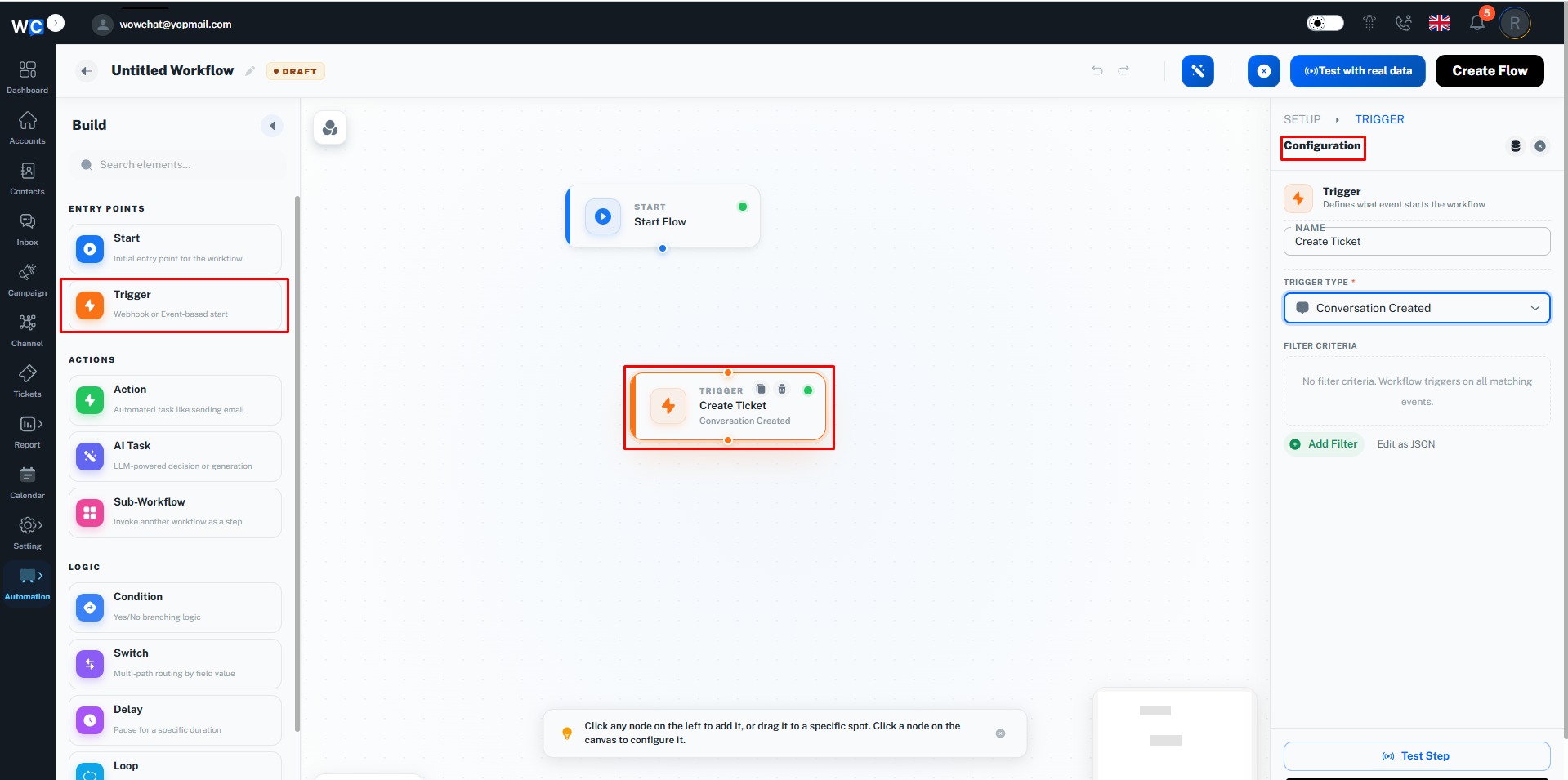1568x780 pixels.
Task: Add a Condition logic element
Action: (175, 608)
